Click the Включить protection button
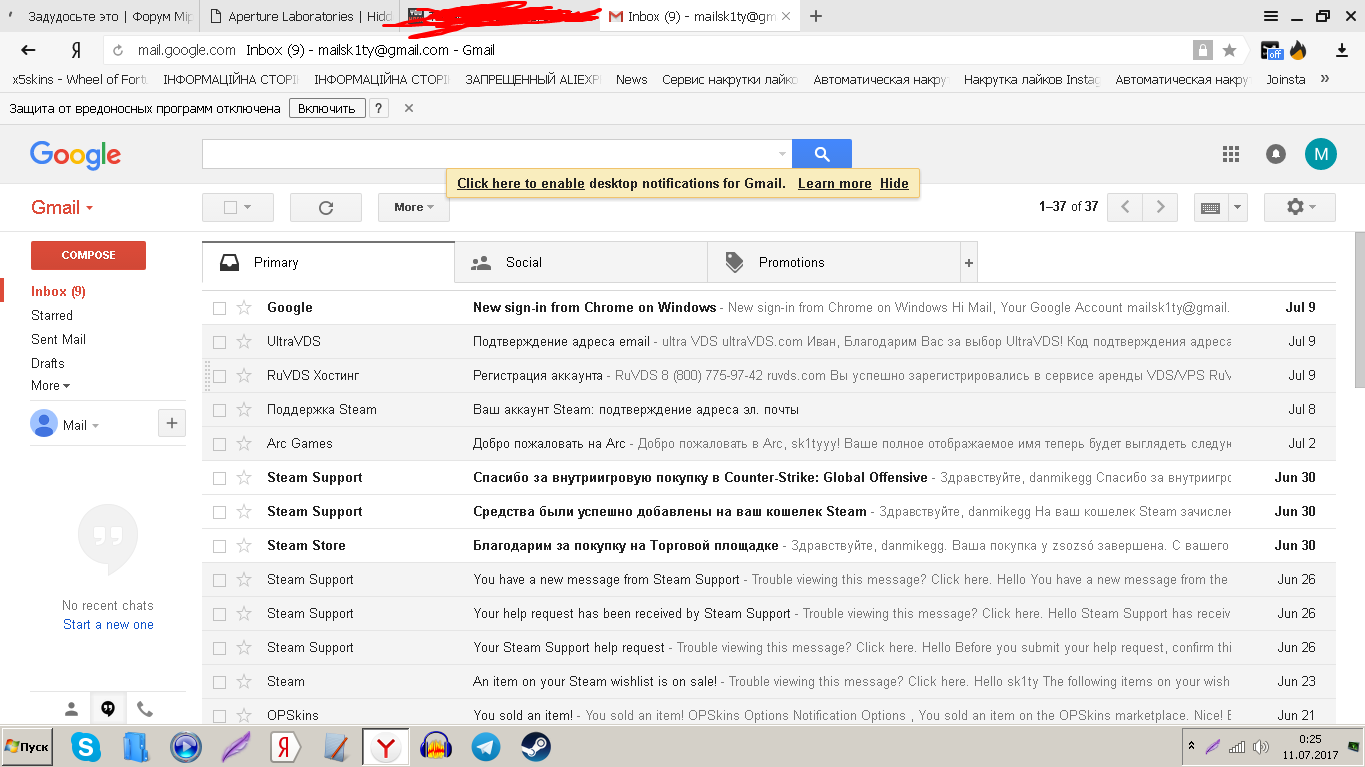This screenshot has height=767, width=1365. coord(327,108)
